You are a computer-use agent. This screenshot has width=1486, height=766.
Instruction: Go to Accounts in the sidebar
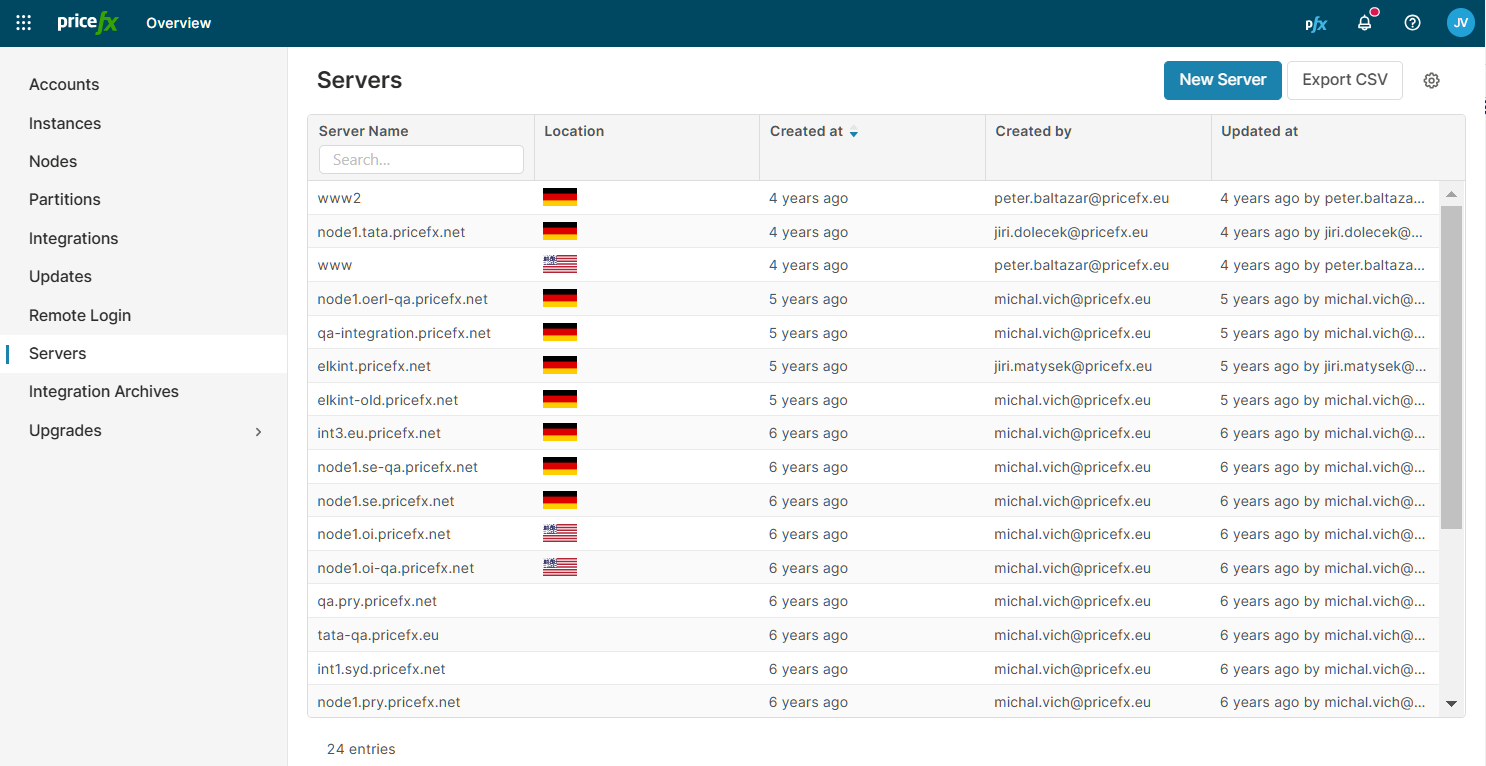tap(64, 85)
